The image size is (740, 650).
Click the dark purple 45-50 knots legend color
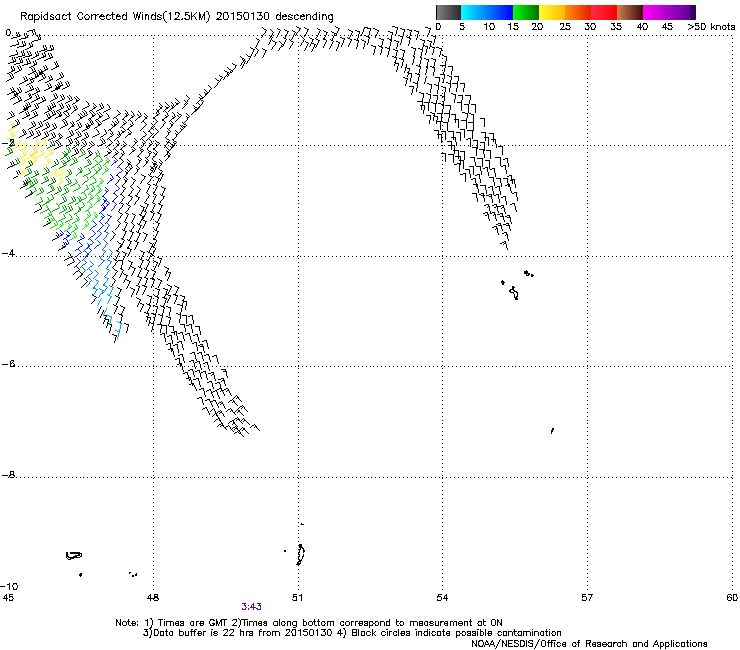point(682,12)
